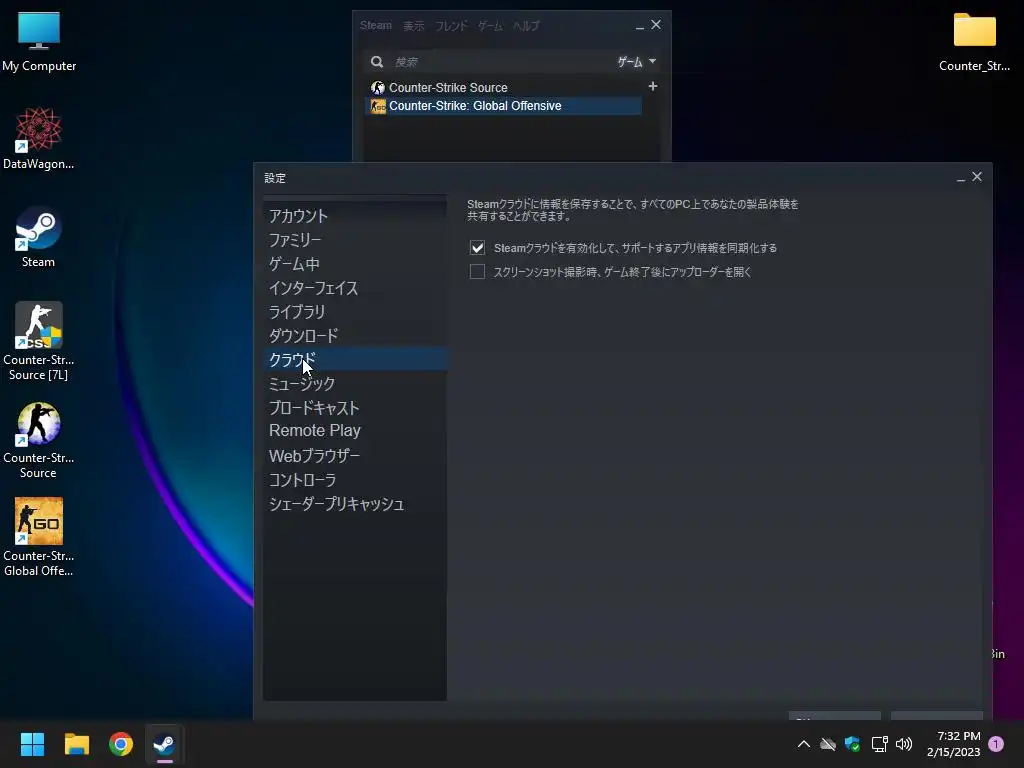This screenshot has height=768, width=1024.
Task: Enable the スクリーンショット uploader checkbox
Action: (477, 272)
